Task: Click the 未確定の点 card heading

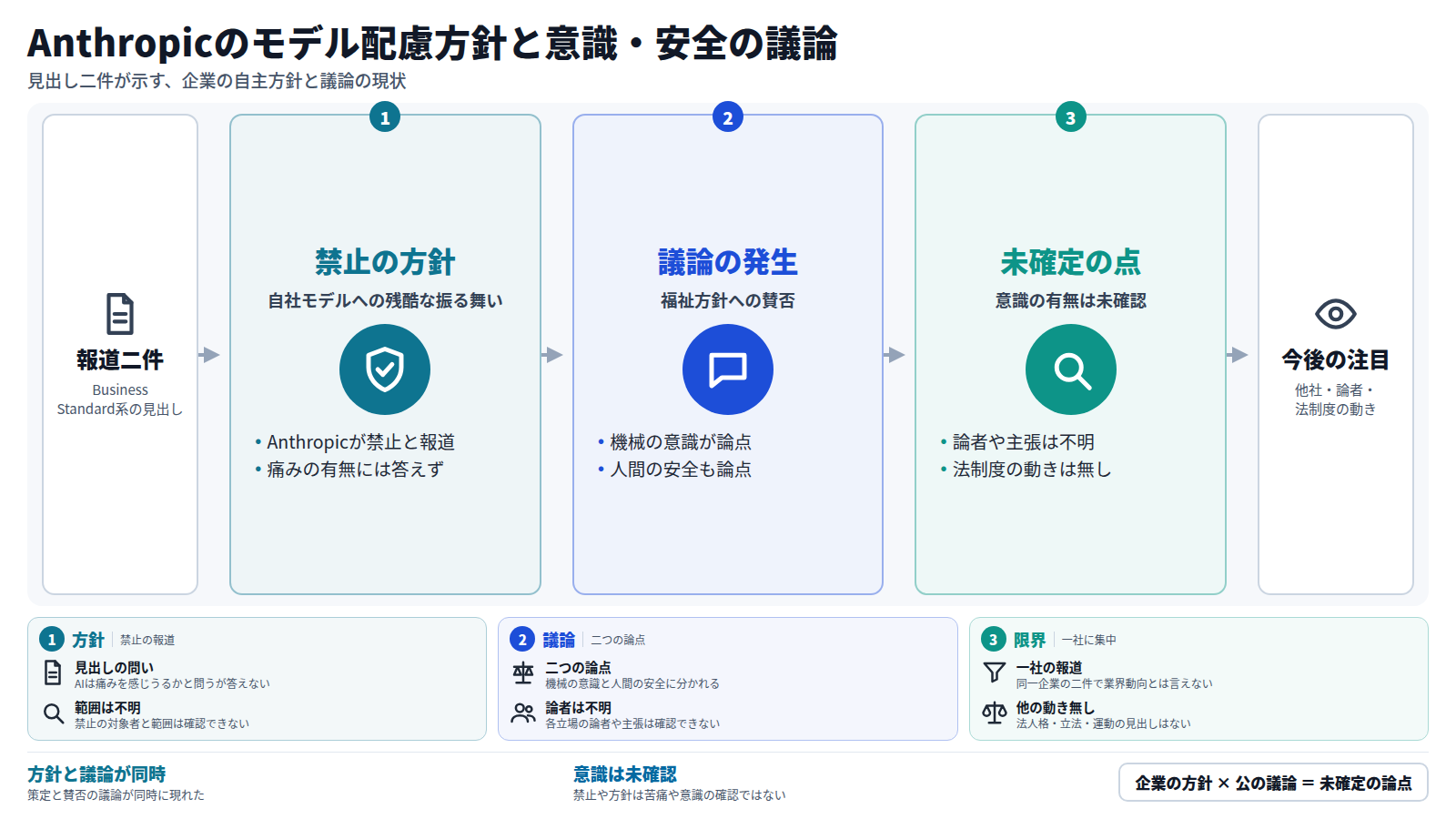Action: (1071, 262)
